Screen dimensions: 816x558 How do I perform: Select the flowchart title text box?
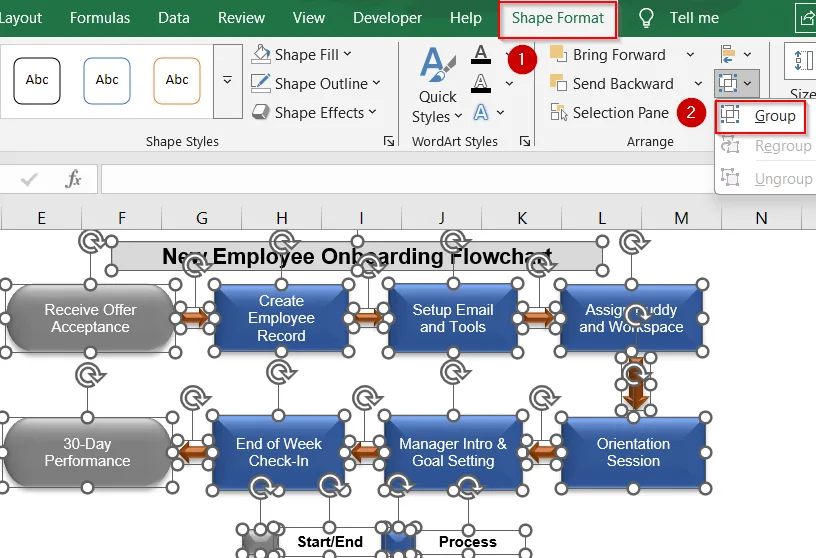click(x=356, y=256)
